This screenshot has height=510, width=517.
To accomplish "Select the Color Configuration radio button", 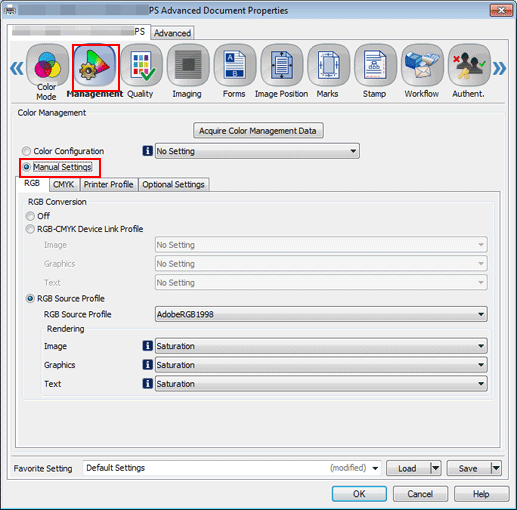I will coord(26,151).
